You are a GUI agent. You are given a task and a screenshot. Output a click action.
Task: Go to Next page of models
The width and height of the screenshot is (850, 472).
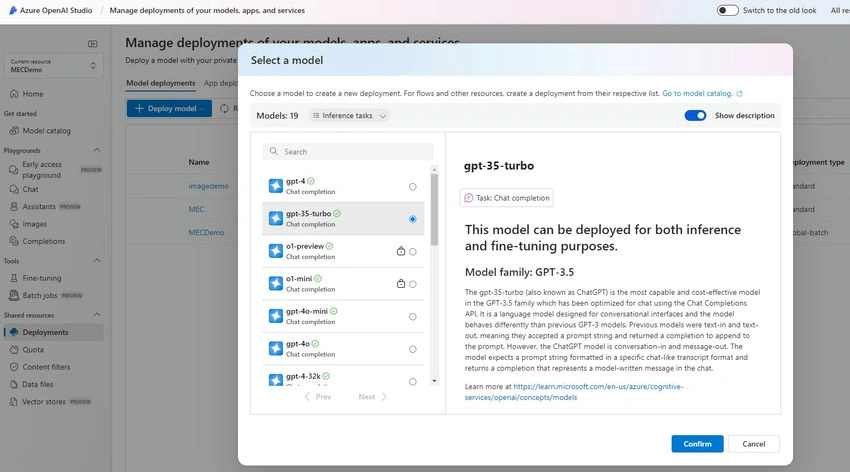click(x=372, y=397)
